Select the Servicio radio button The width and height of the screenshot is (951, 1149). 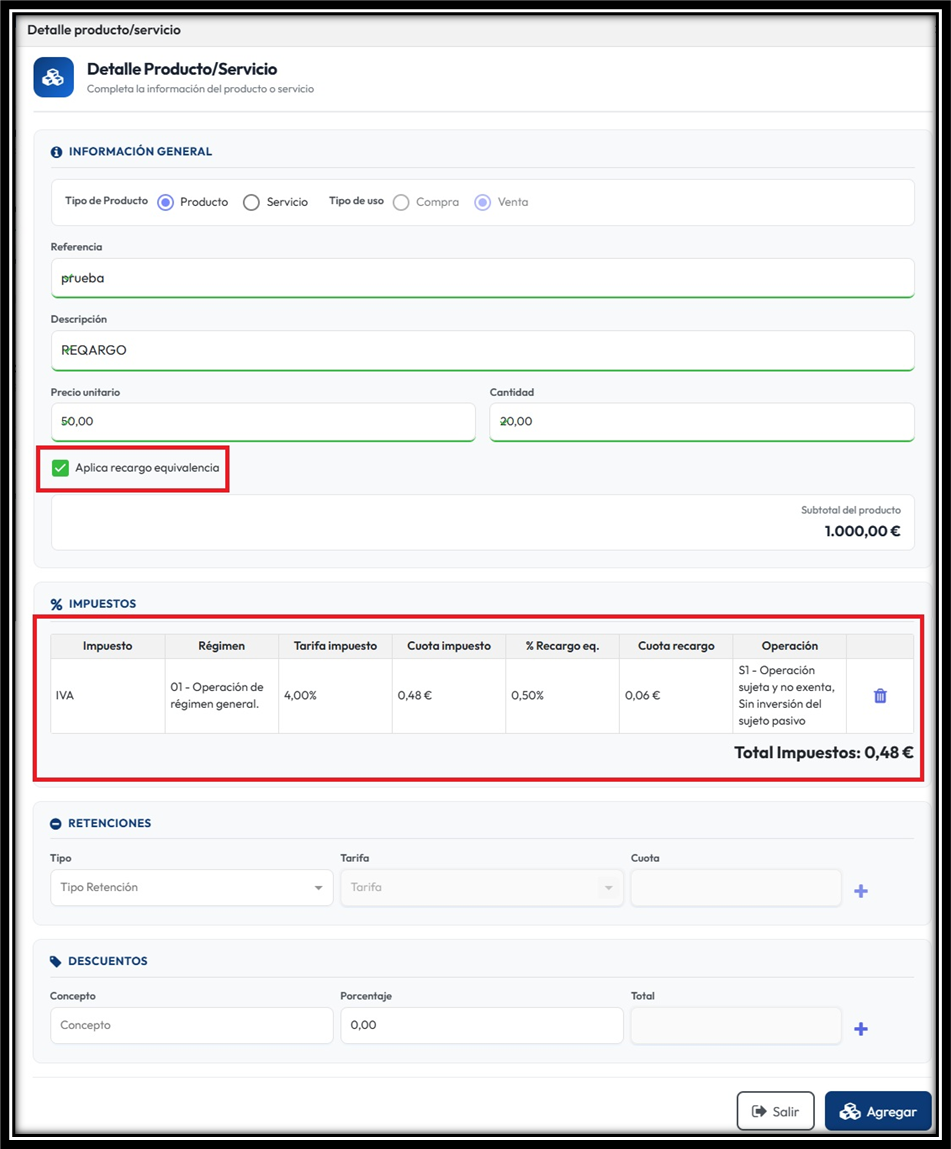(251, 202)
